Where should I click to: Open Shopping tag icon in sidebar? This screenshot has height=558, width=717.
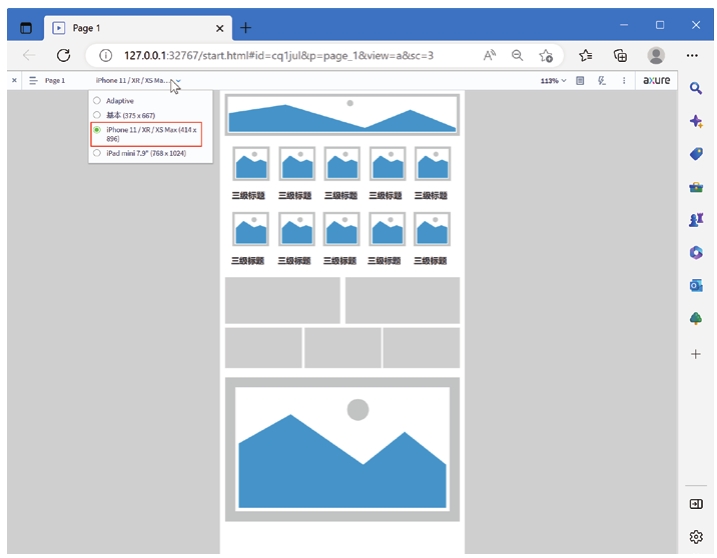point(696,154)
